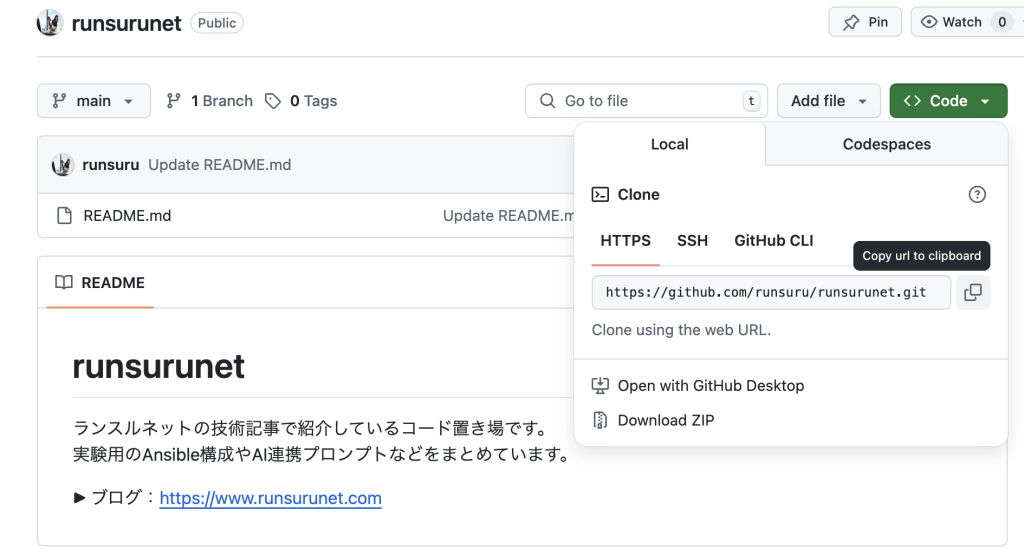Viewport: 1024px width, 549px height.
Task: Click the 'Clone using the web URL.' text
Action: pyautogui.click(x=681, y=330)
